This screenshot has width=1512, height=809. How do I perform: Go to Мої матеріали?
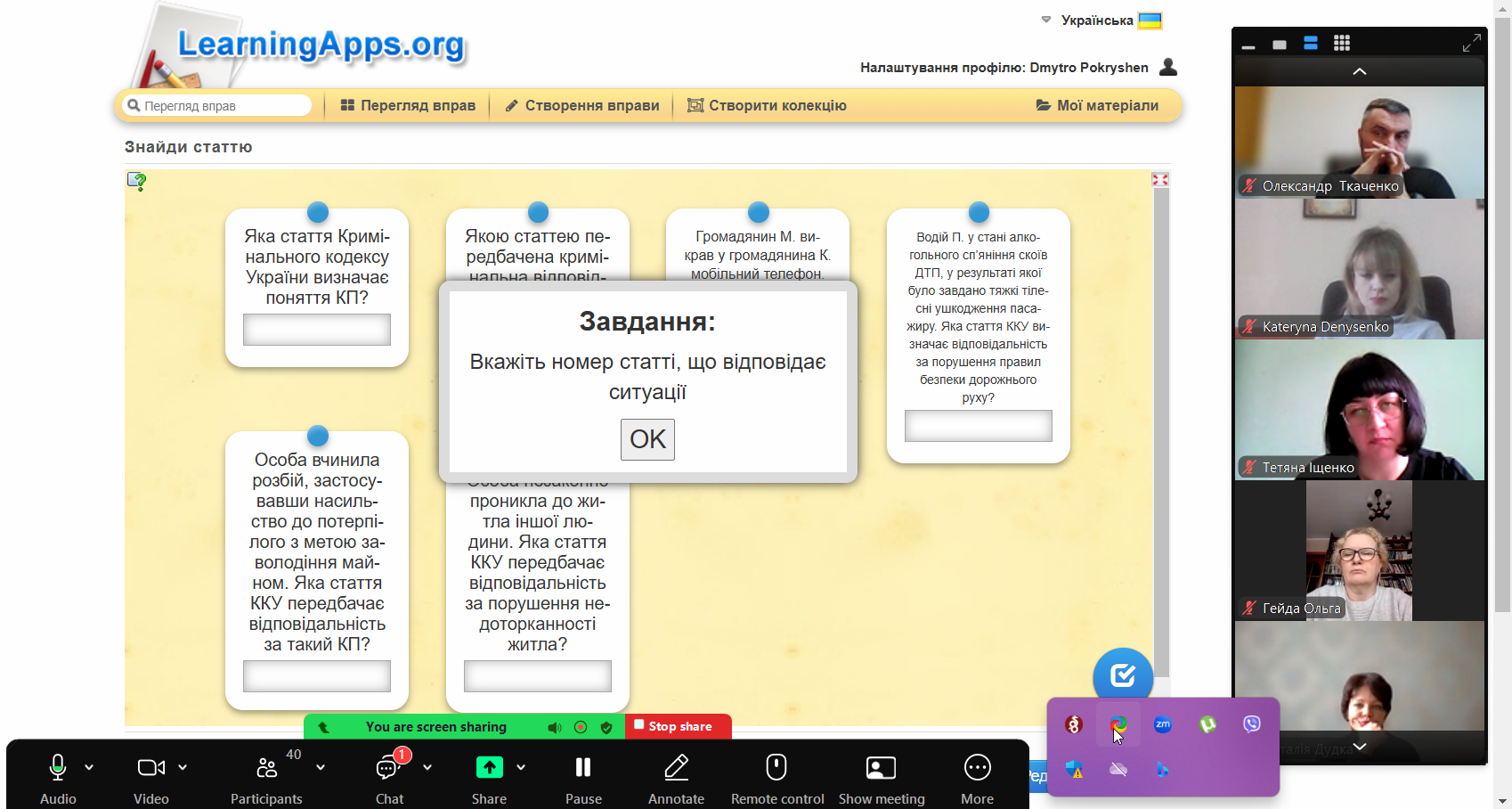(1097, 105)
